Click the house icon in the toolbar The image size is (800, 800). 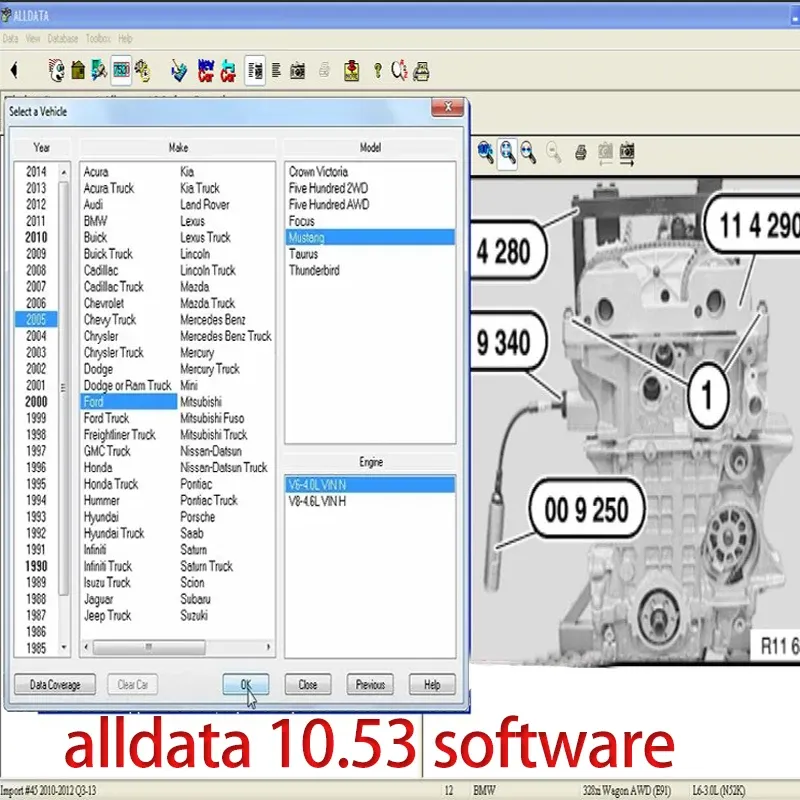pyautogui.click(x=78, y=71)
